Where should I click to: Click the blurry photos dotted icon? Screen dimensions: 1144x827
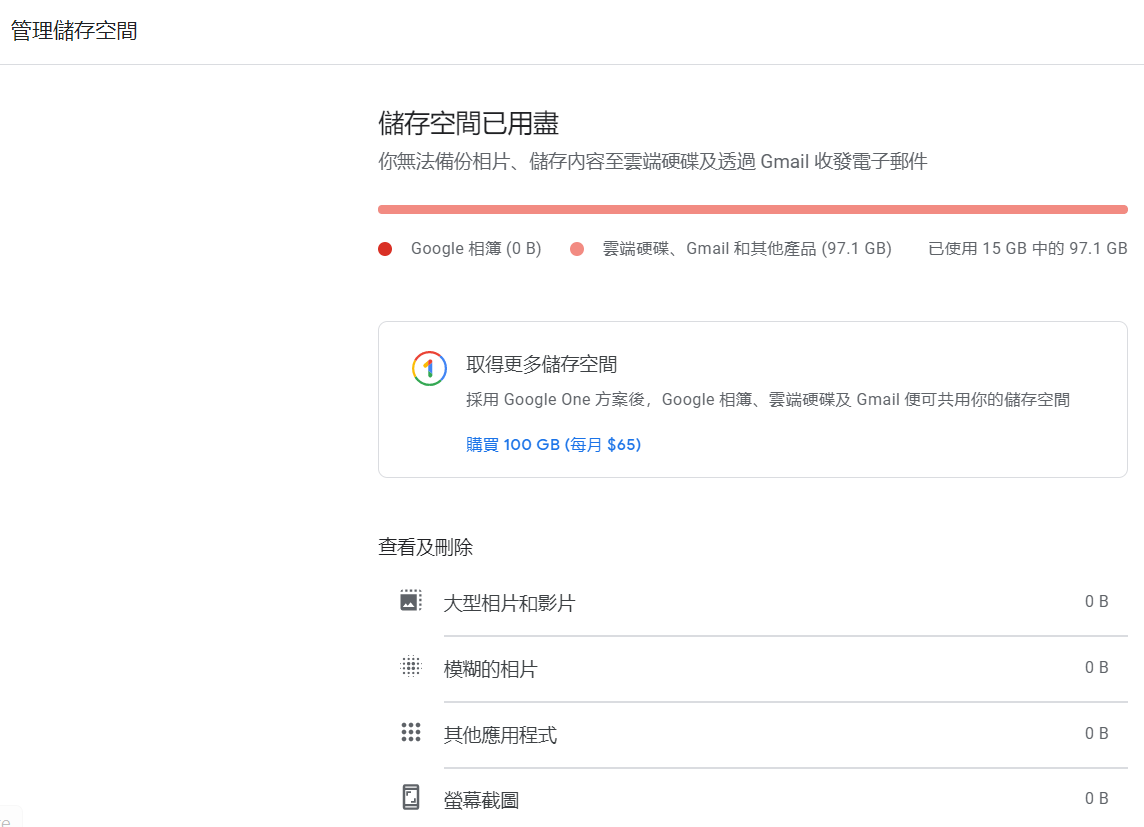[411, 666]
